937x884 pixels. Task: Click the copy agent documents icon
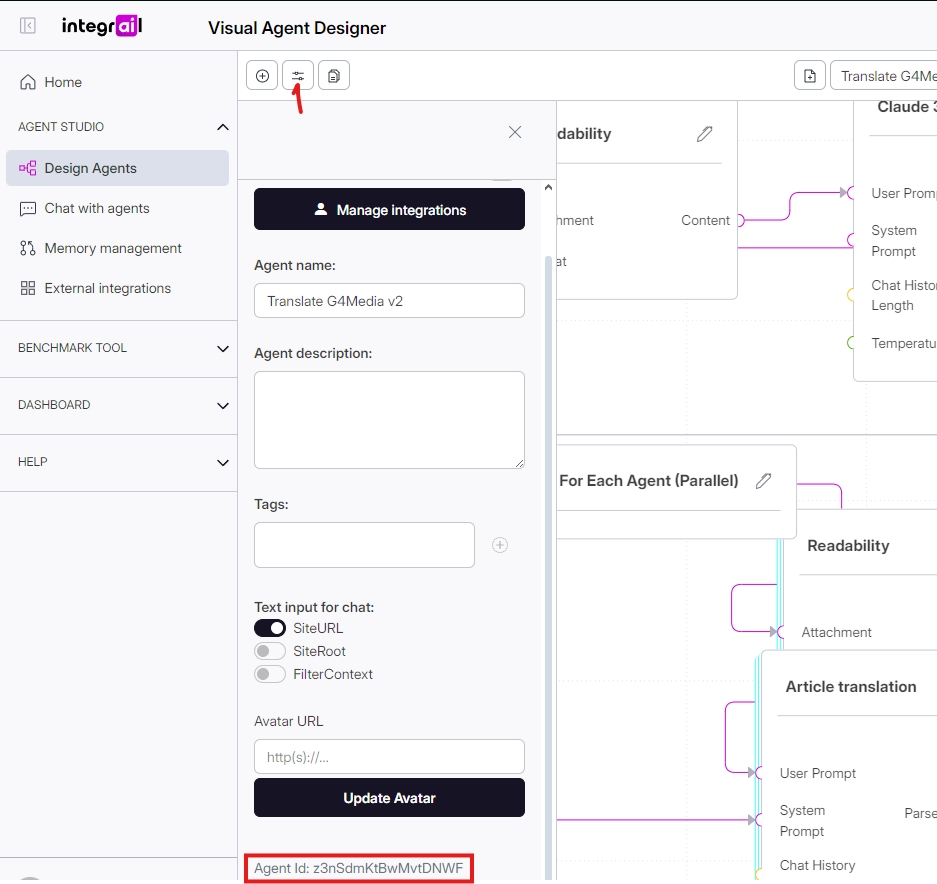(x=334, y=76)
